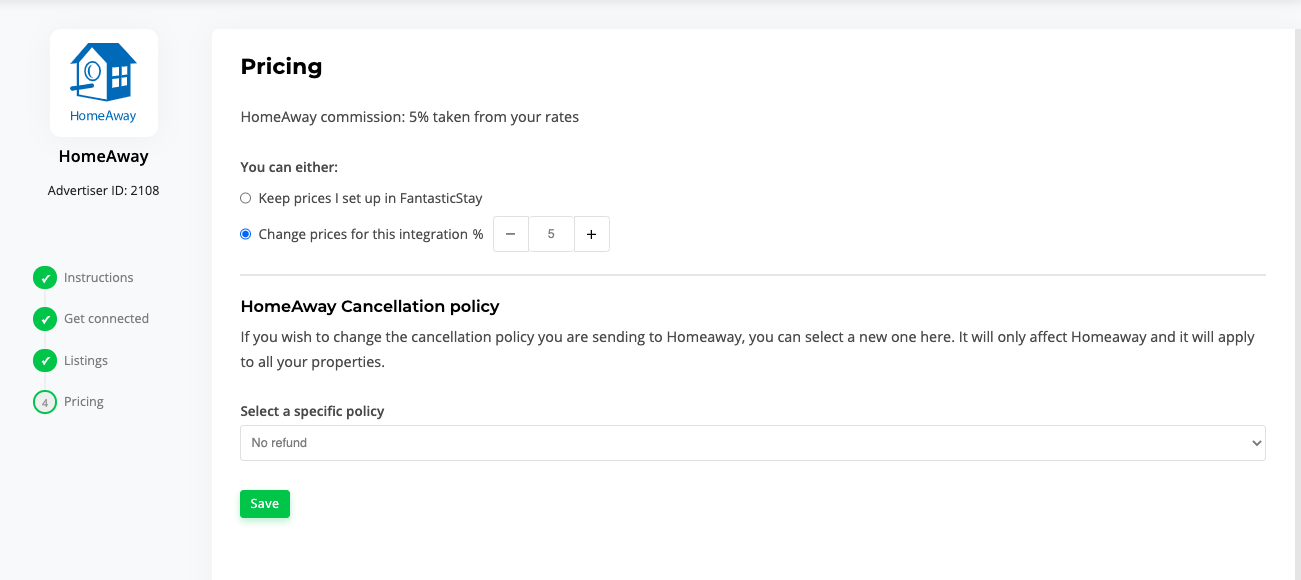
Task: Decrease the price percentage with minus button
Action: (511, 234)
